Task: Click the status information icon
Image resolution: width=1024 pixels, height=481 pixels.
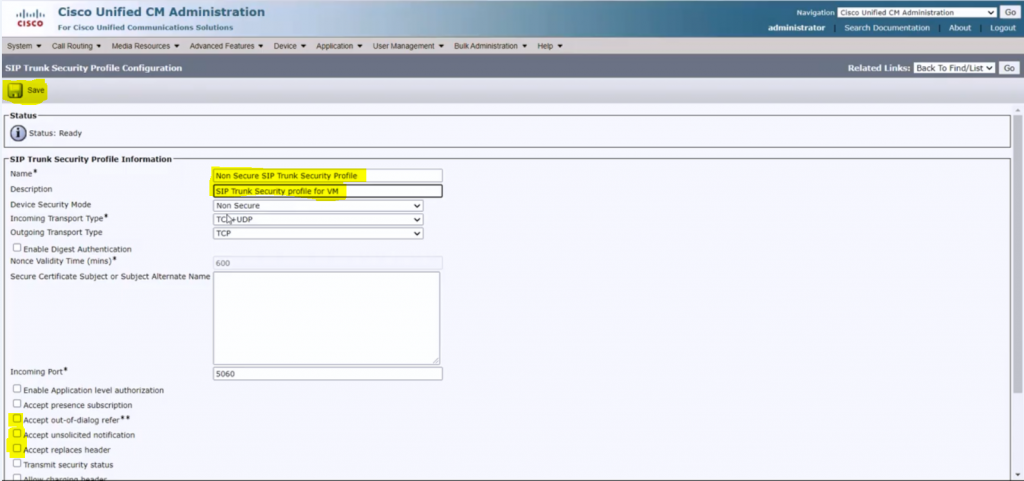Action: click(x=18, y=133)
